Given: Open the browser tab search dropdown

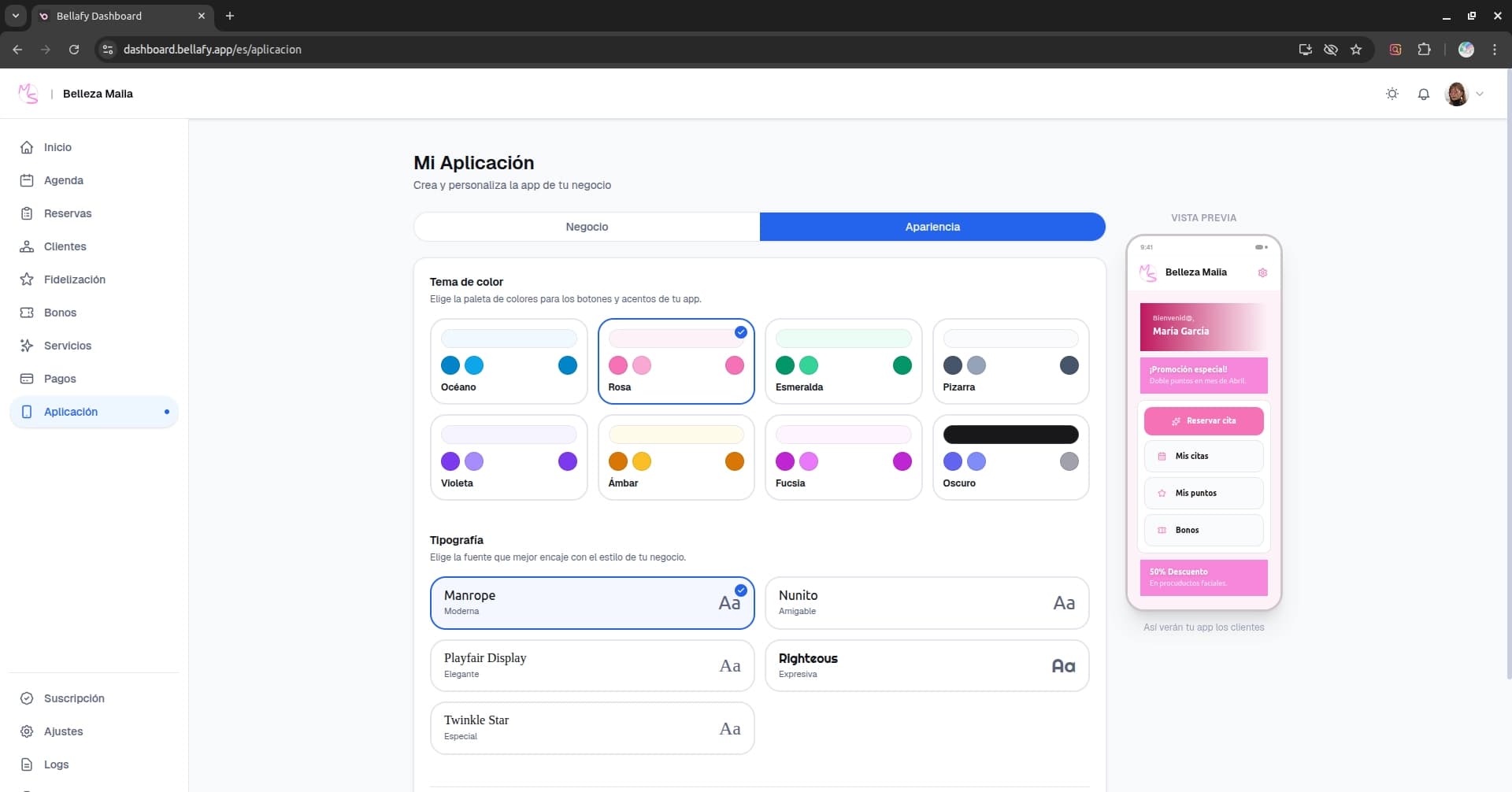Looking at the screenshot, I should point(15,16).
